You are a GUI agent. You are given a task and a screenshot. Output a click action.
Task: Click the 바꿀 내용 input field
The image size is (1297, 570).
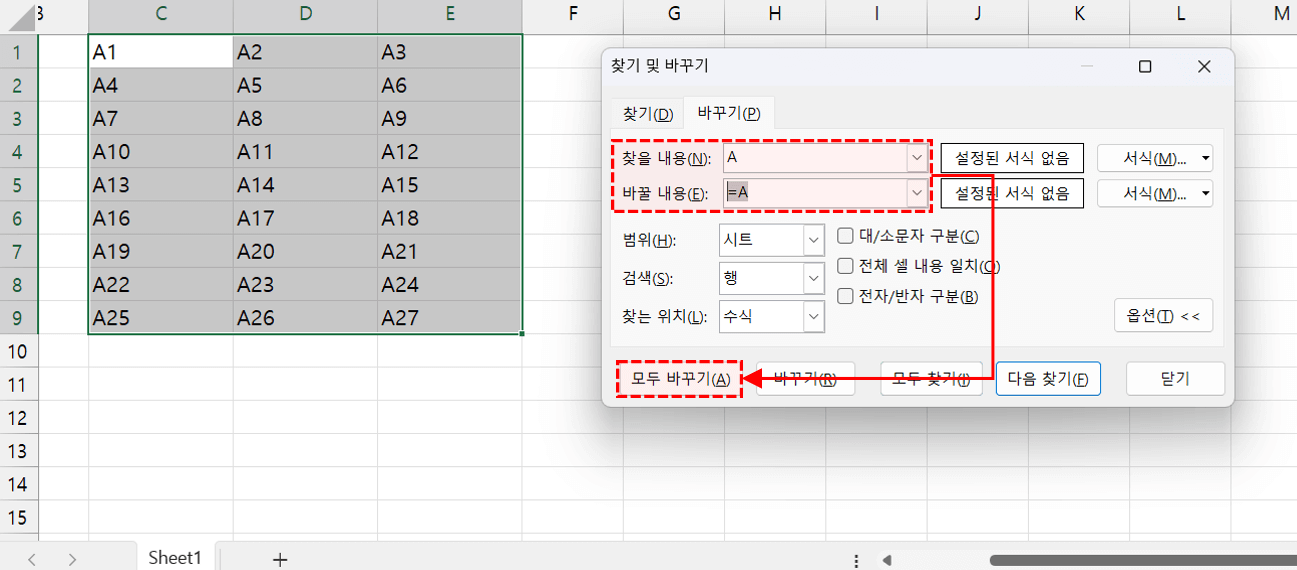[x=815, y=192]
